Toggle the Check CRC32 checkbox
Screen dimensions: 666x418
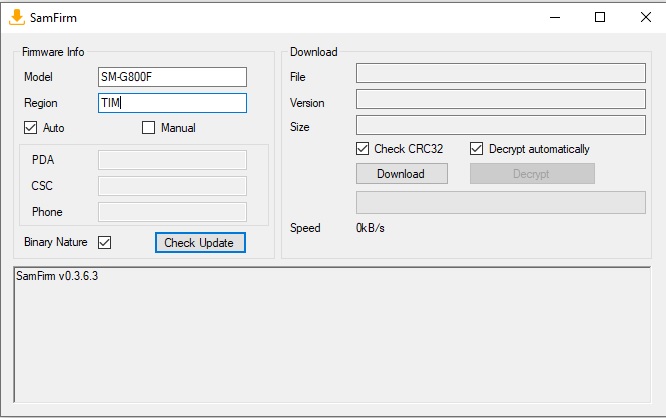pos(362,149)
